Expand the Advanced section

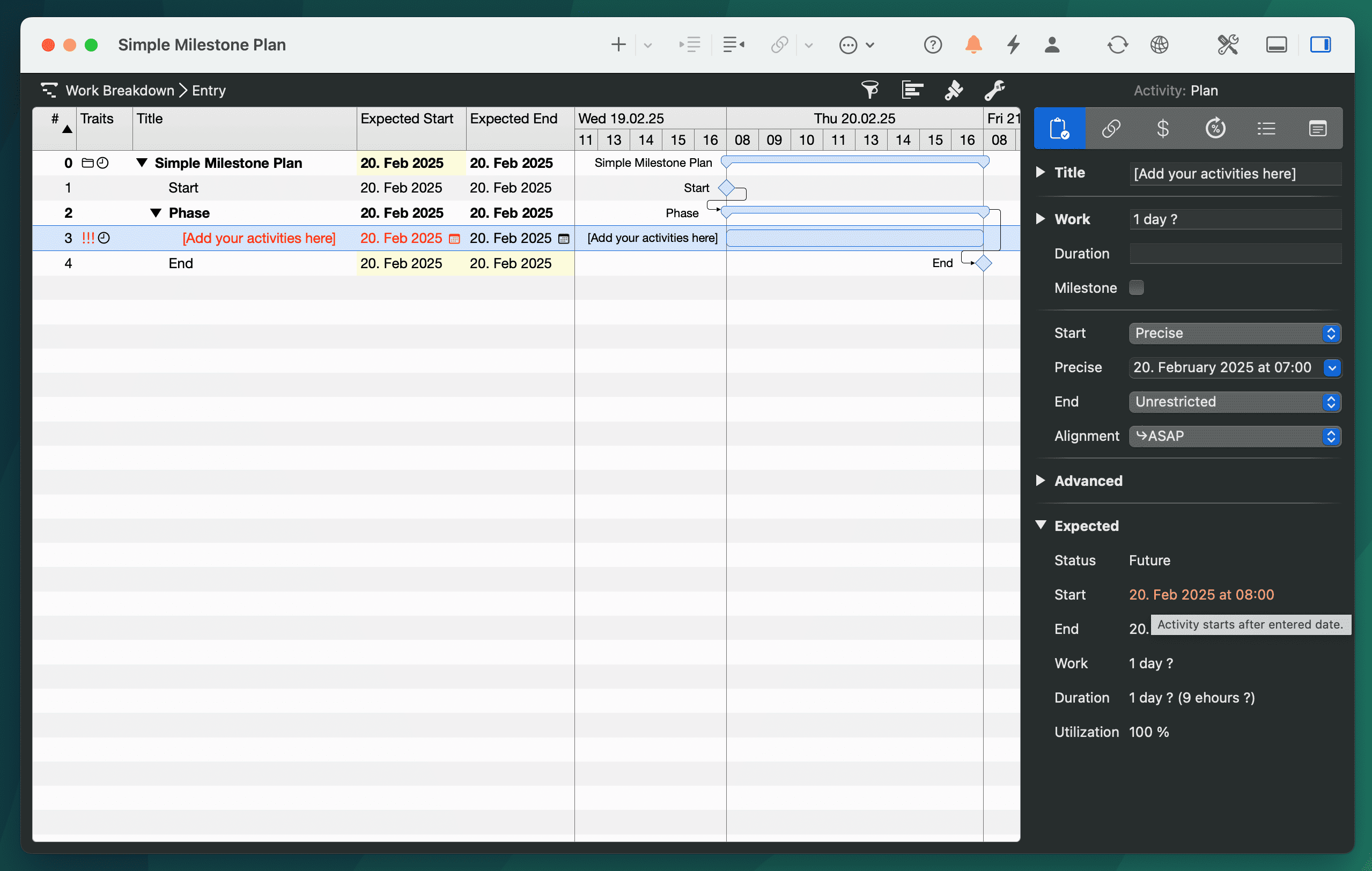(x=1041, y=481)
